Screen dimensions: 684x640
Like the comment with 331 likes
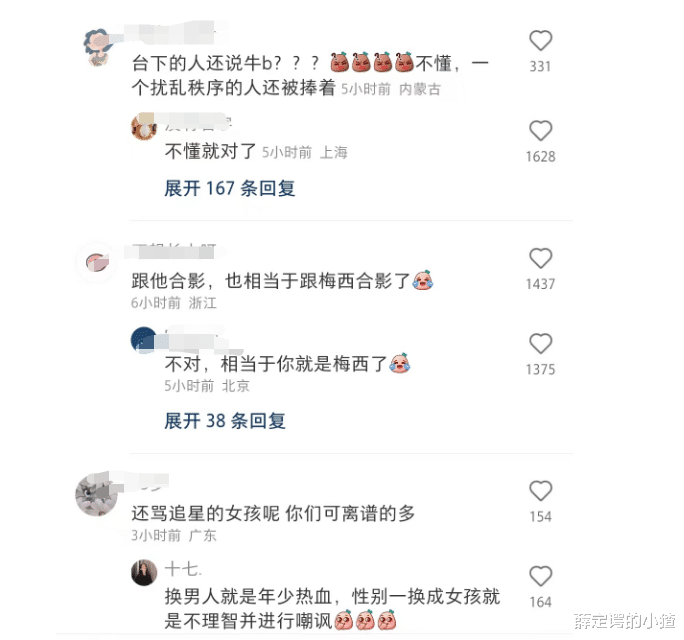(540, 41)
